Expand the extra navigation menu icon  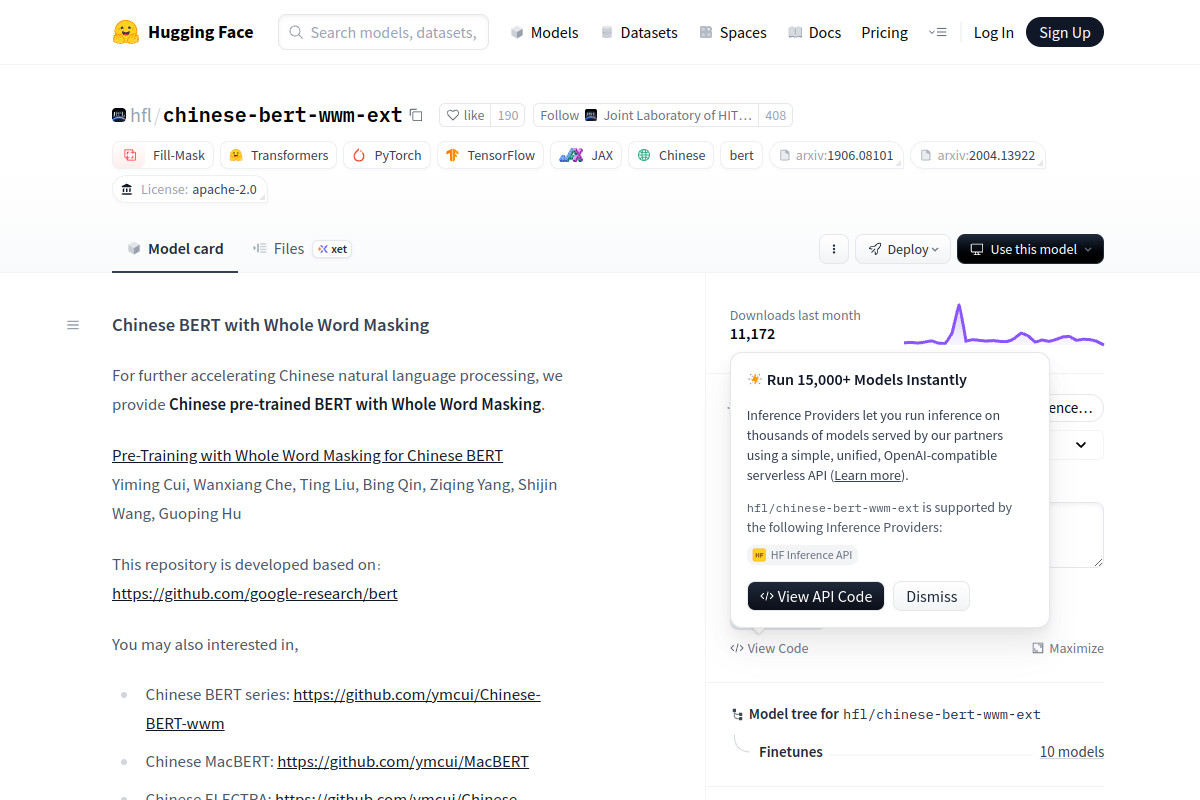[x=937, y=32]
